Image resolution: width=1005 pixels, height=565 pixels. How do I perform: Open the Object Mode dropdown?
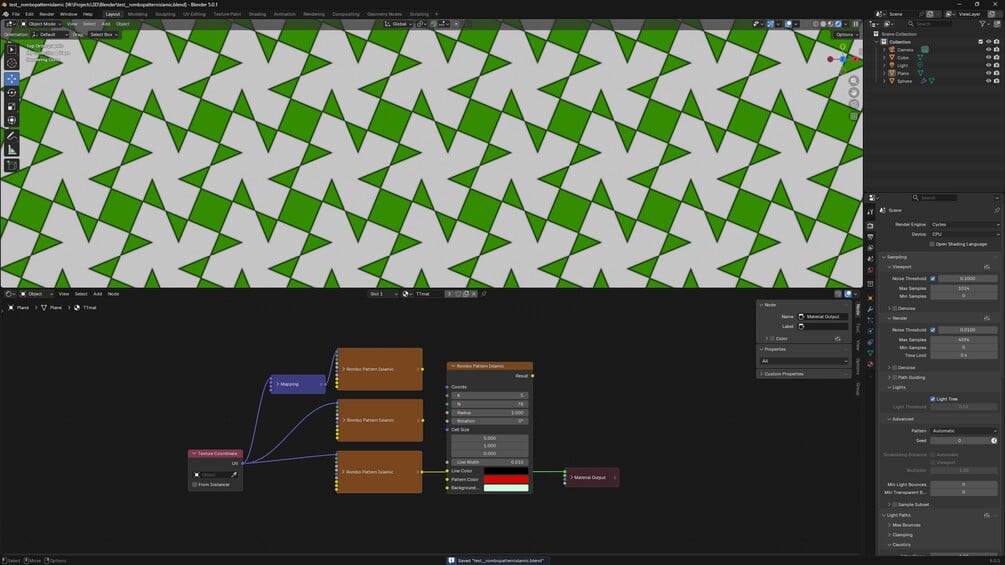[40, 24]
